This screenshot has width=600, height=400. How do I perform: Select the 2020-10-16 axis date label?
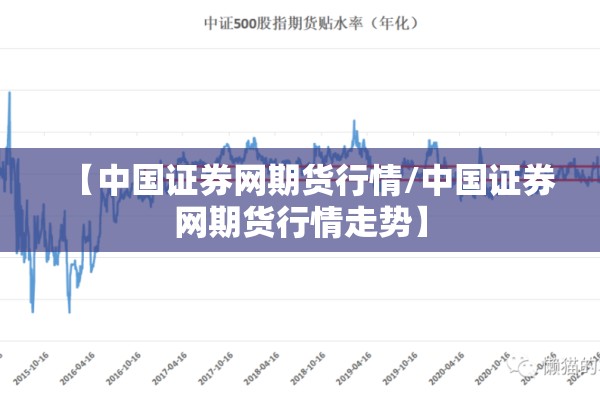coord(492,368)
